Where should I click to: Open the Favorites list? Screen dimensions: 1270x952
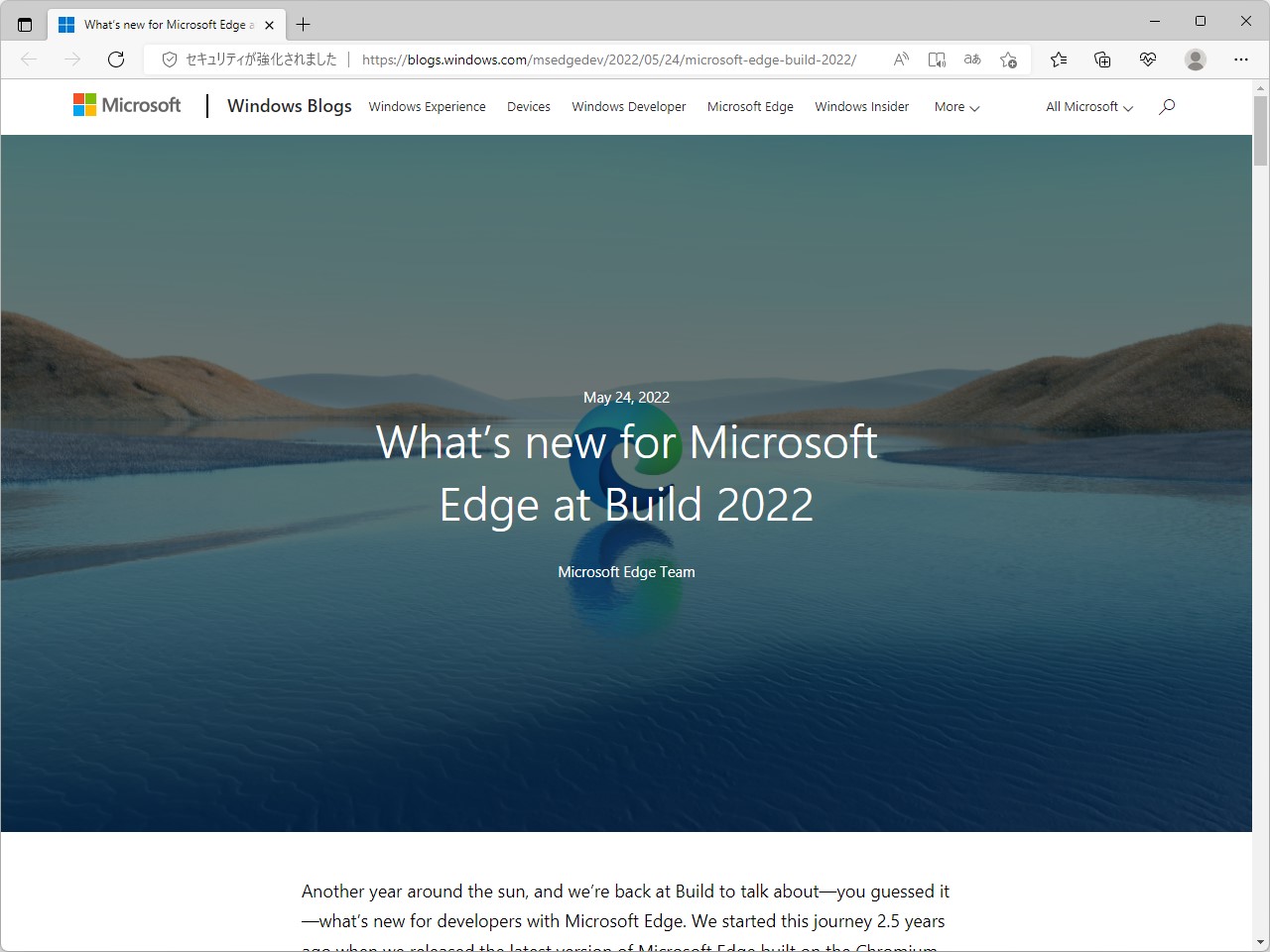pos(1058,59)
